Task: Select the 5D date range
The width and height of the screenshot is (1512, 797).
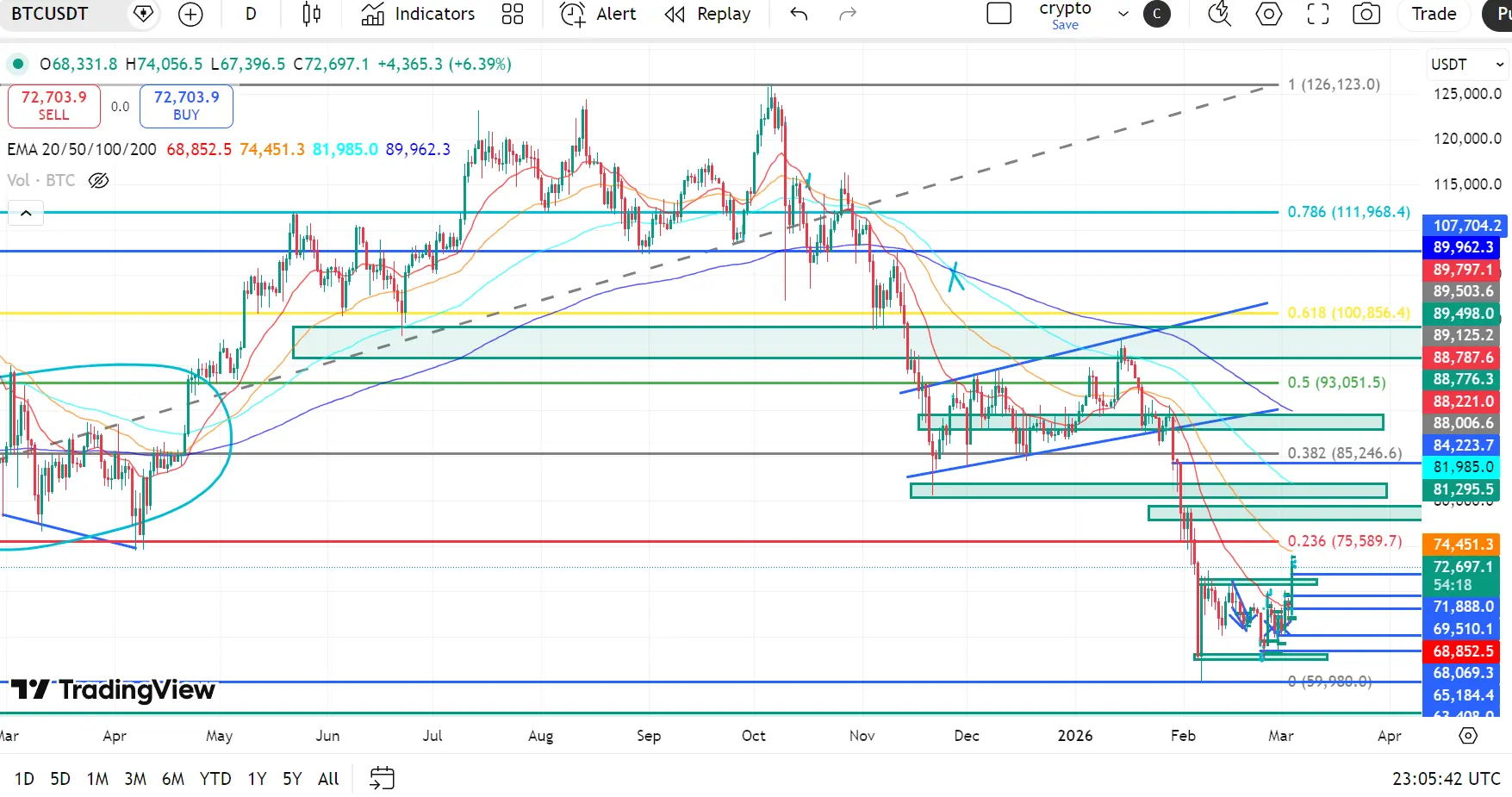Action: coord(60,779)
